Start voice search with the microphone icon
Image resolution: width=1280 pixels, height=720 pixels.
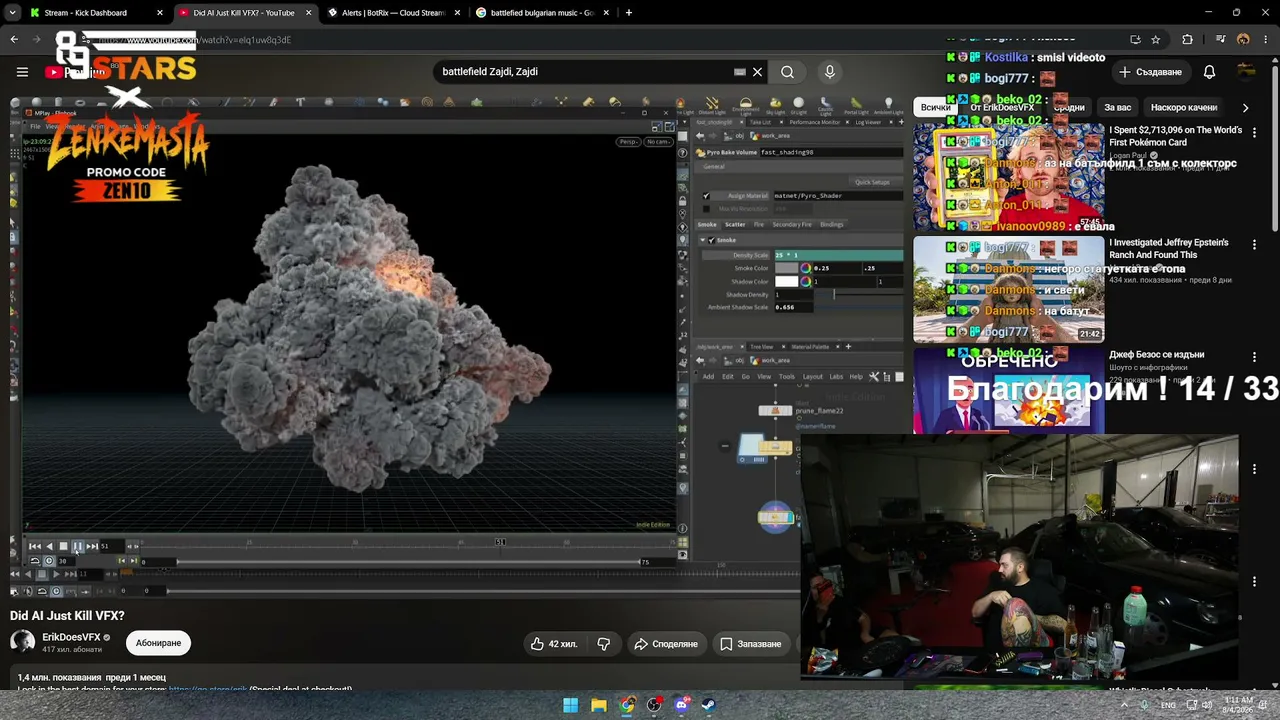coord(829,72)
